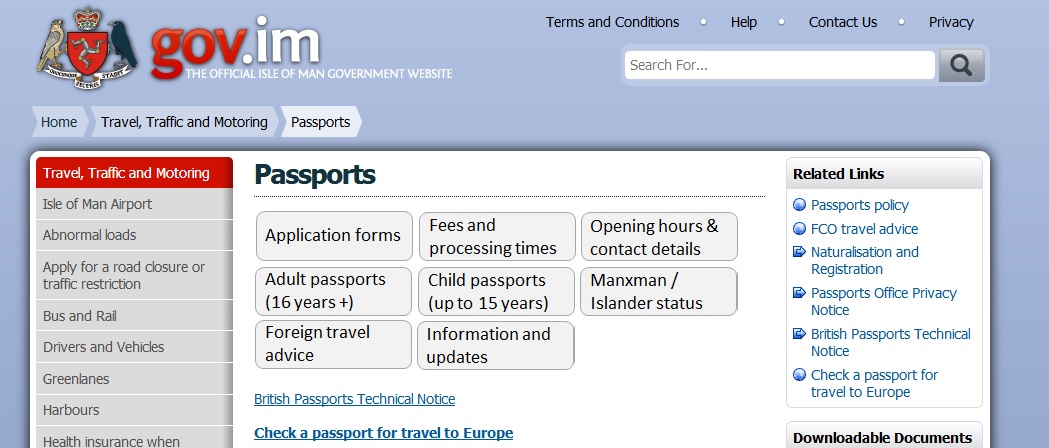This screenshot has width=1049, height=448.
Task: Open Fees and processing times tile
Action: [496, 237]
